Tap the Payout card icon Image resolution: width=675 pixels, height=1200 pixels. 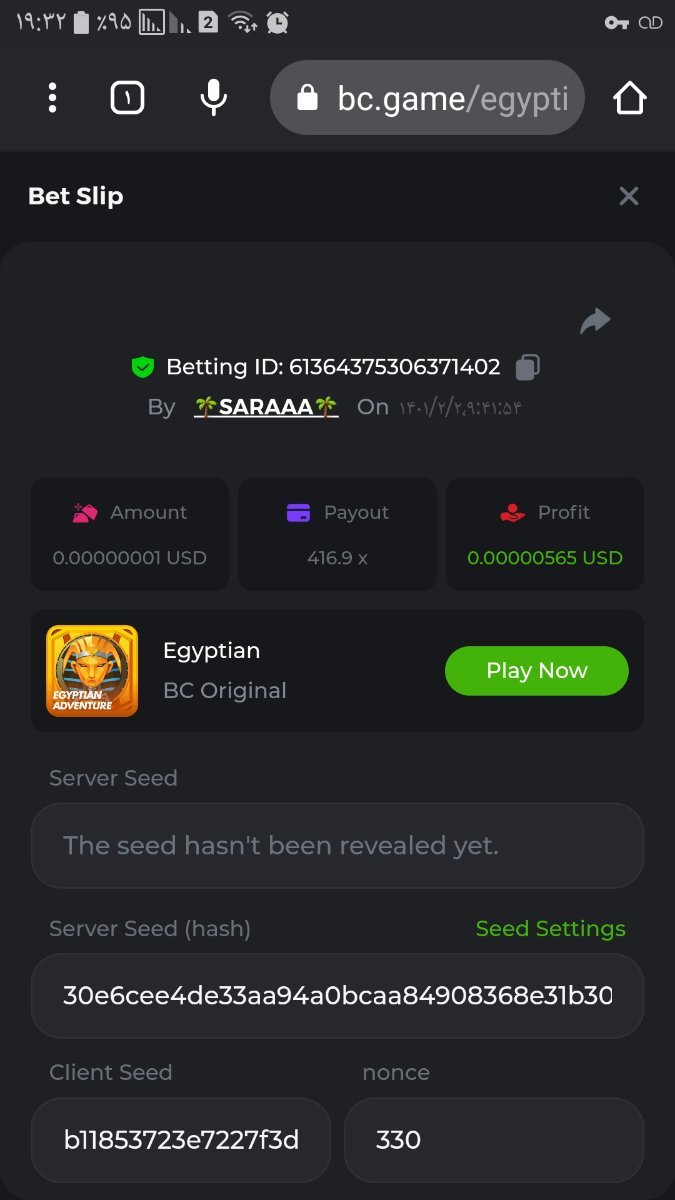[x=298, y=513]
